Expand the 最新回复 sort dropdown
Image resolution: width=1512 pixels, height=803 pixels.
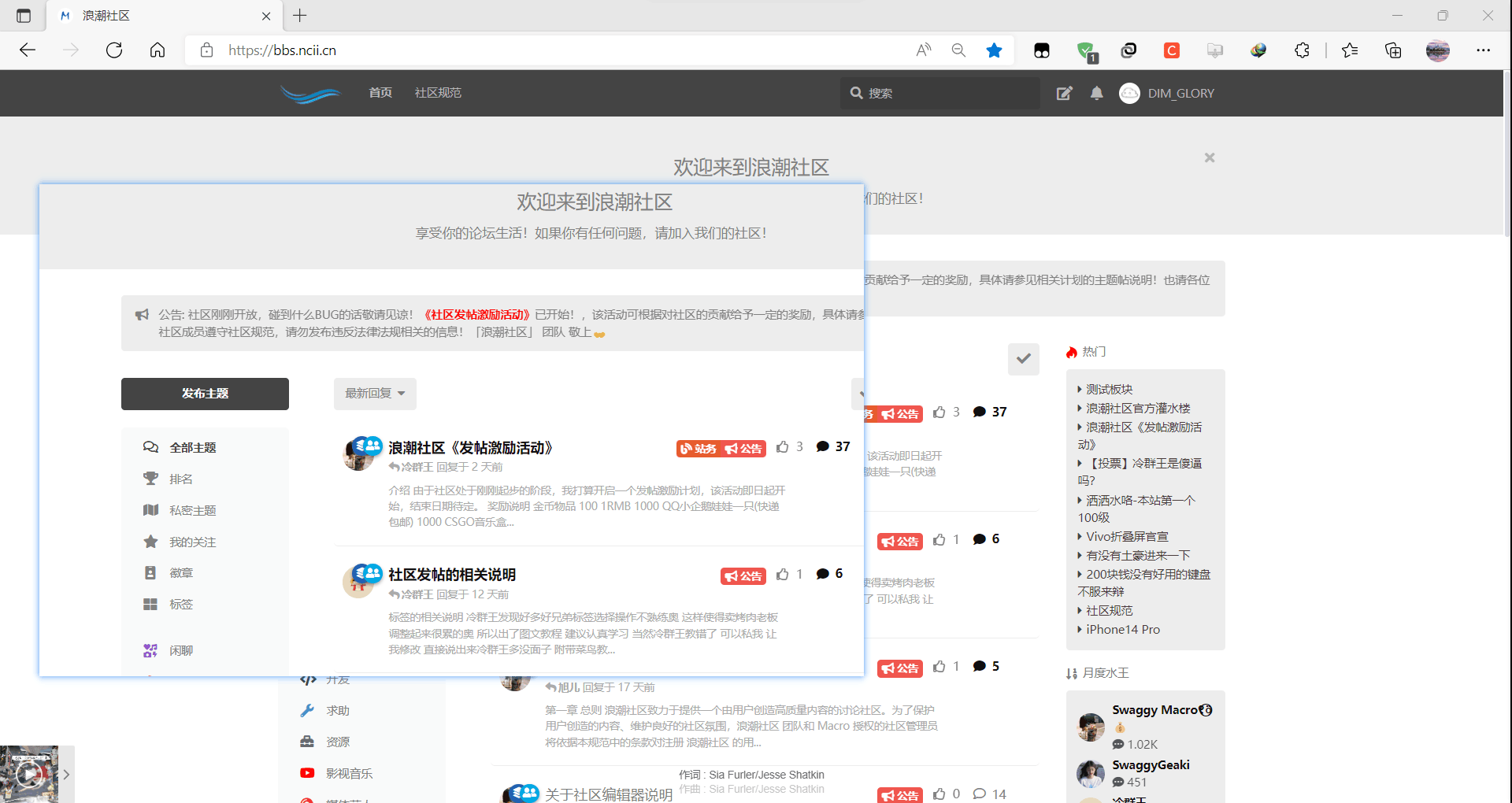tap(375, 394)
